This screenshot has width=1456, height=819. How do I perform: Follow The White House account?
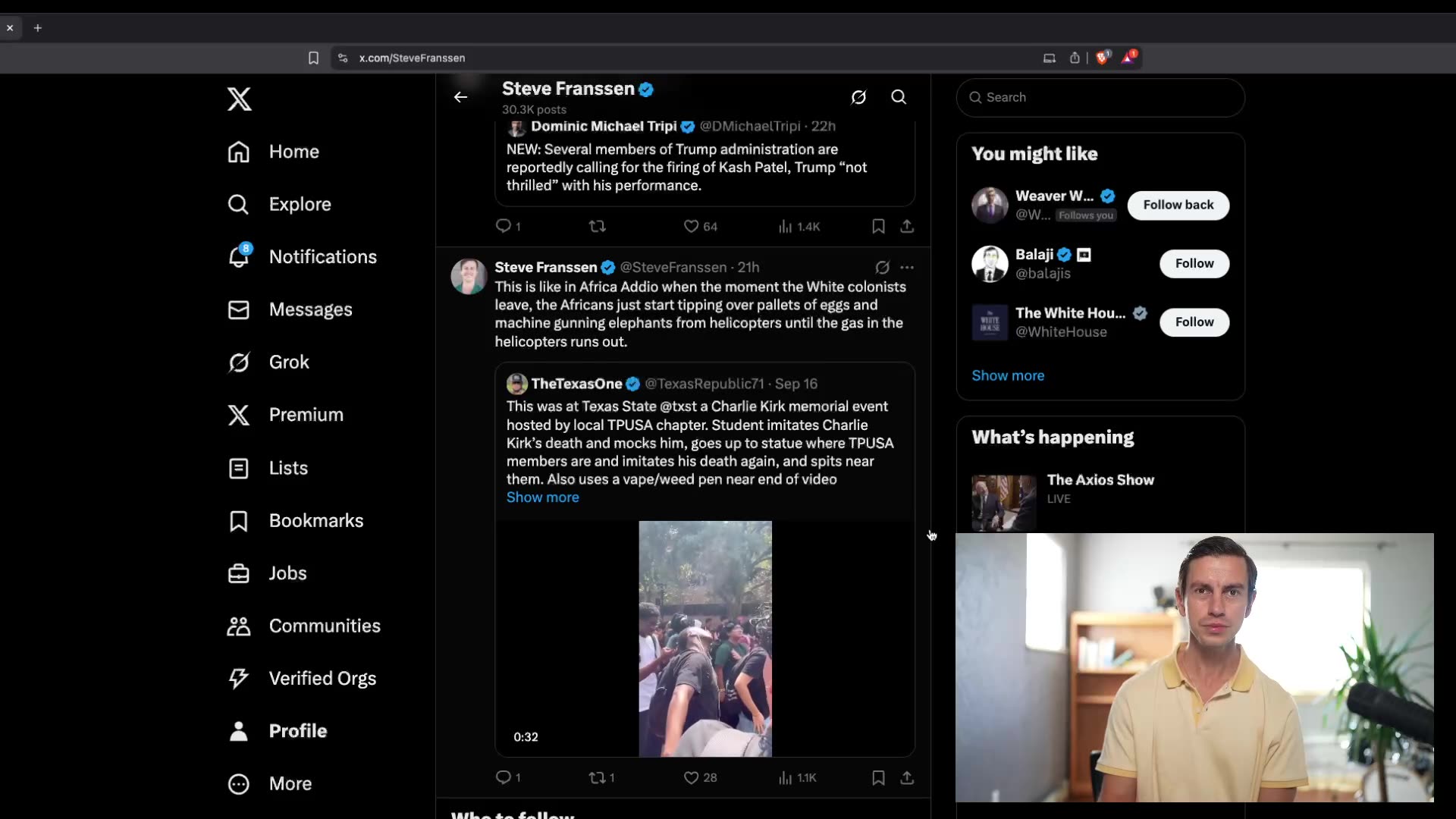1194,322
